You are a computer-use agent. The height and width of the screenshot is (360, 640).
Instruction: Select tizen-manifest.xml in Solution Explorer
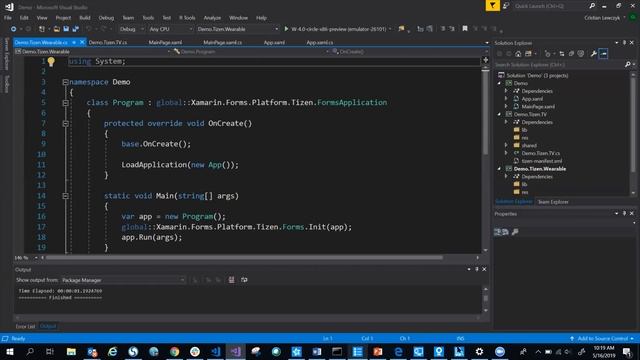click(542, 161)
